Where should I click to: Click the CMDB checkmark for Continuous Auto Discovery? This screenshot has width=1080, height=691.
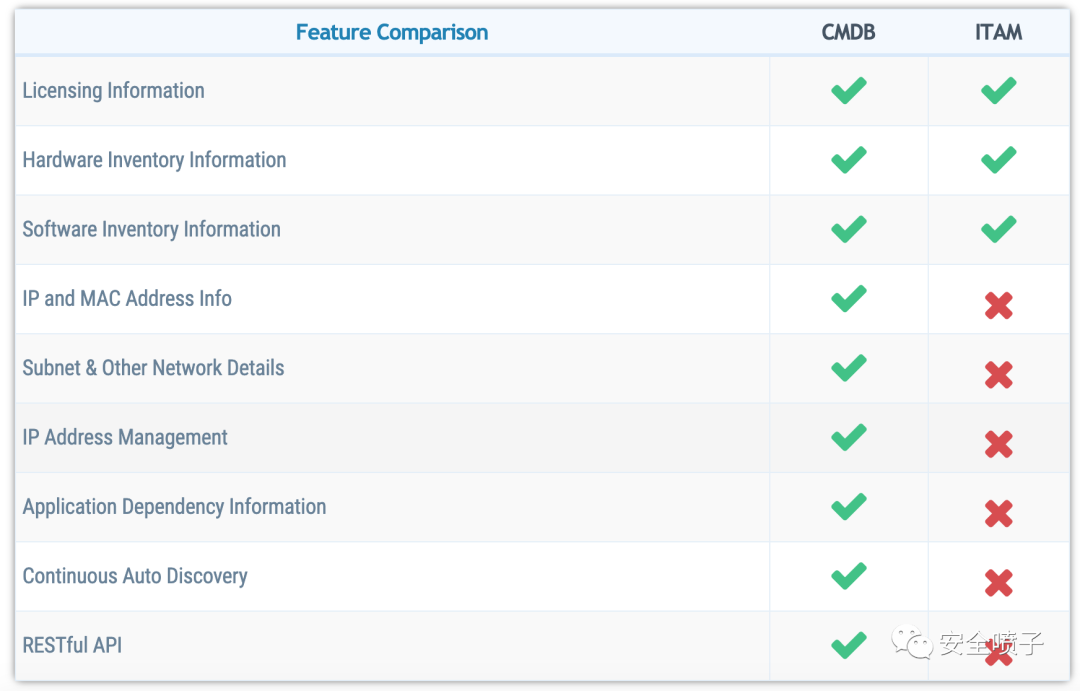point(848,576)
